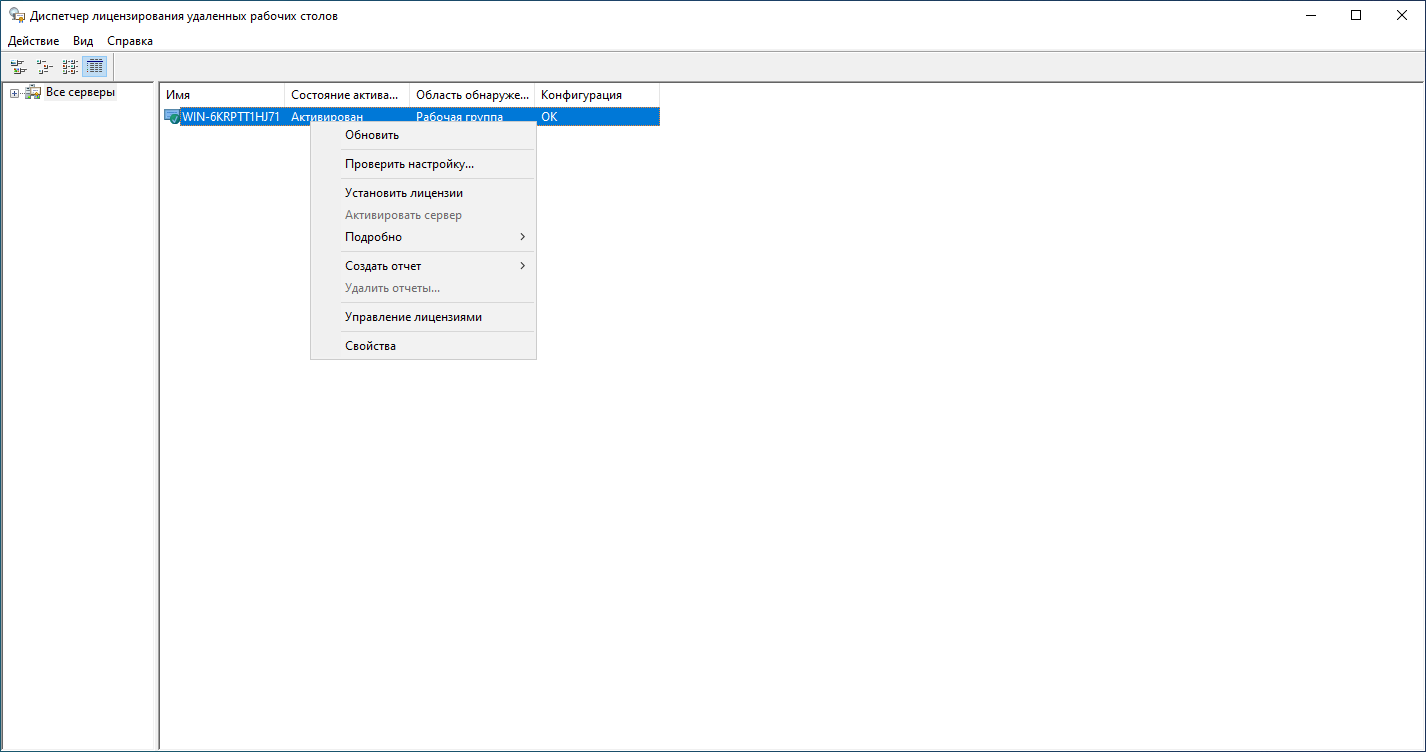Switch to list view in toolbar
The image size is (1426, 752).
[x=70, y=67]
